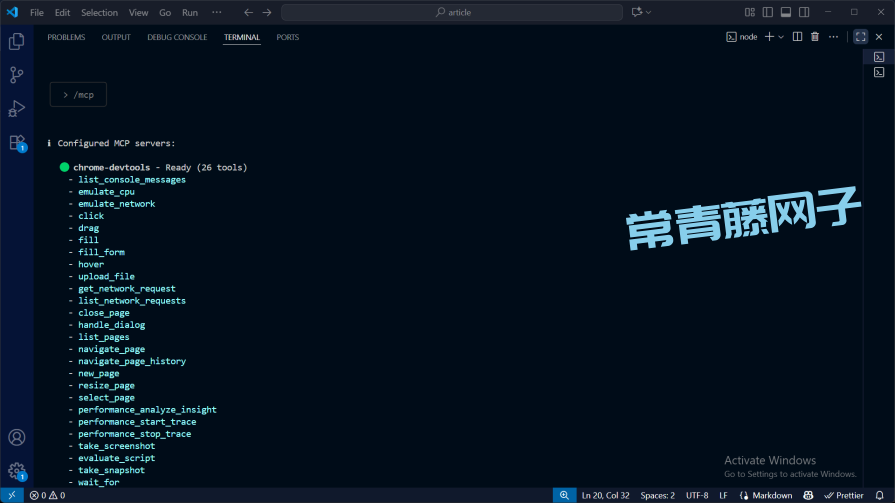Expand the Copilot chat dropdown arrow
The width and height of the screenshot is (895, 503).
[x=649, y=12]
